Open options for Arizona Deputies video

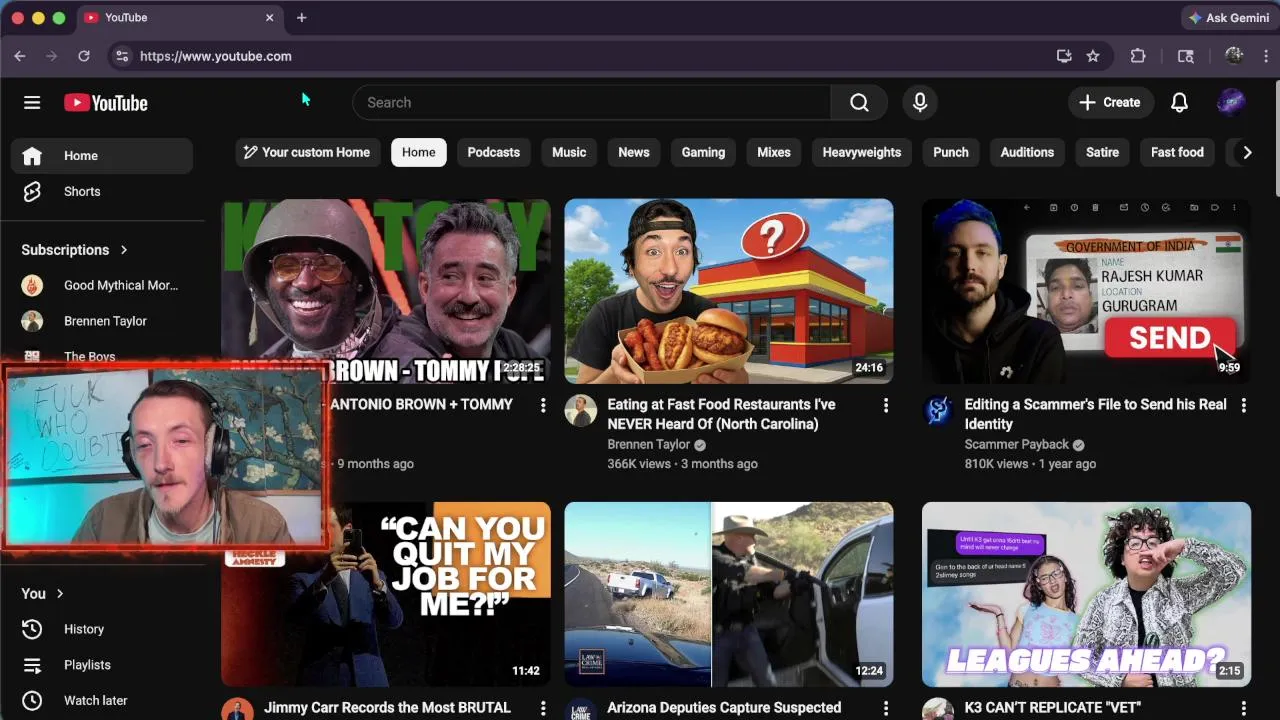(885, 708)
